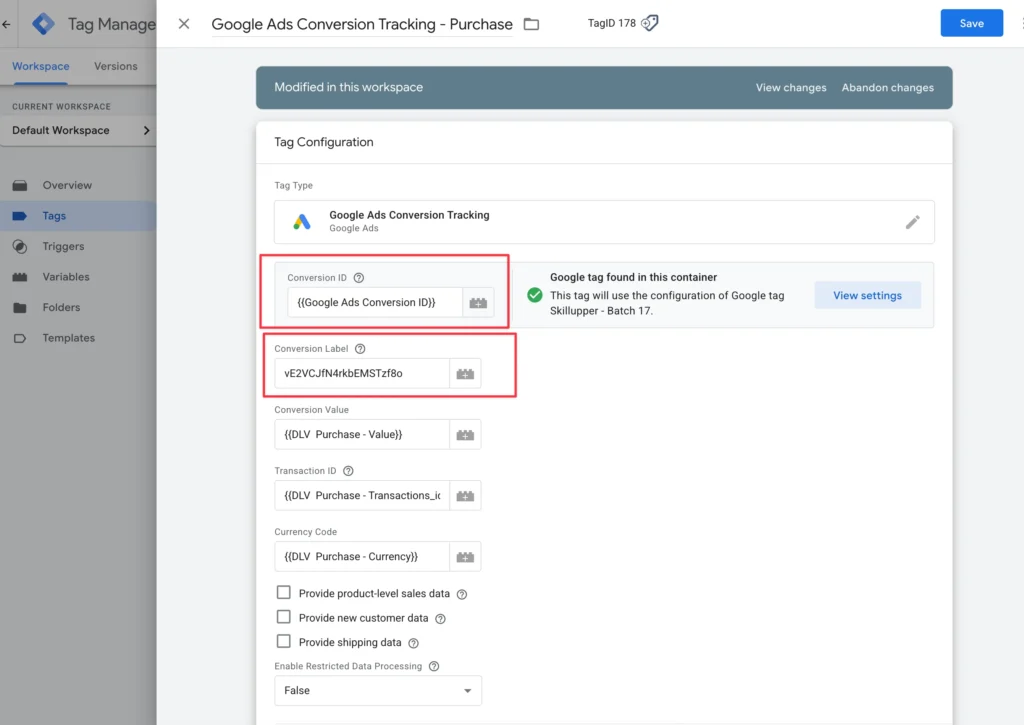The height and width of the screenshot is (725, 1024).
Task: Insert variable for Currency Code field
Action: 465,557
